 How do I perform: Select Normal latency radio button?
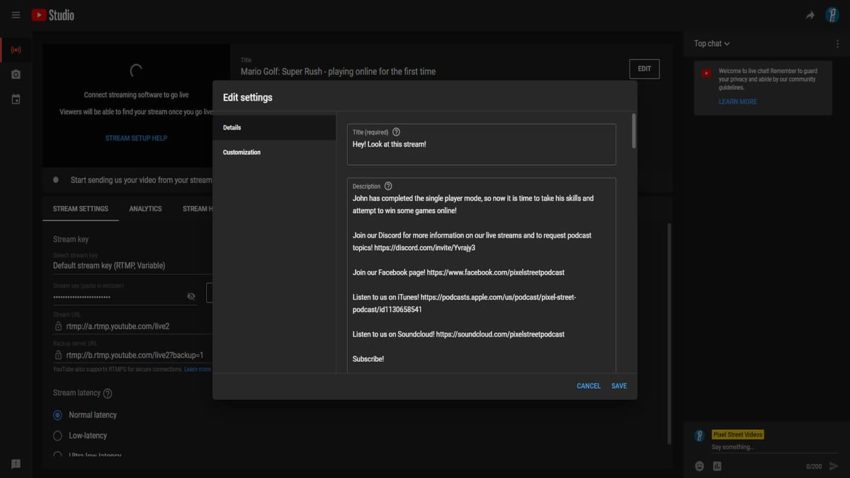[x=57, y=415]
